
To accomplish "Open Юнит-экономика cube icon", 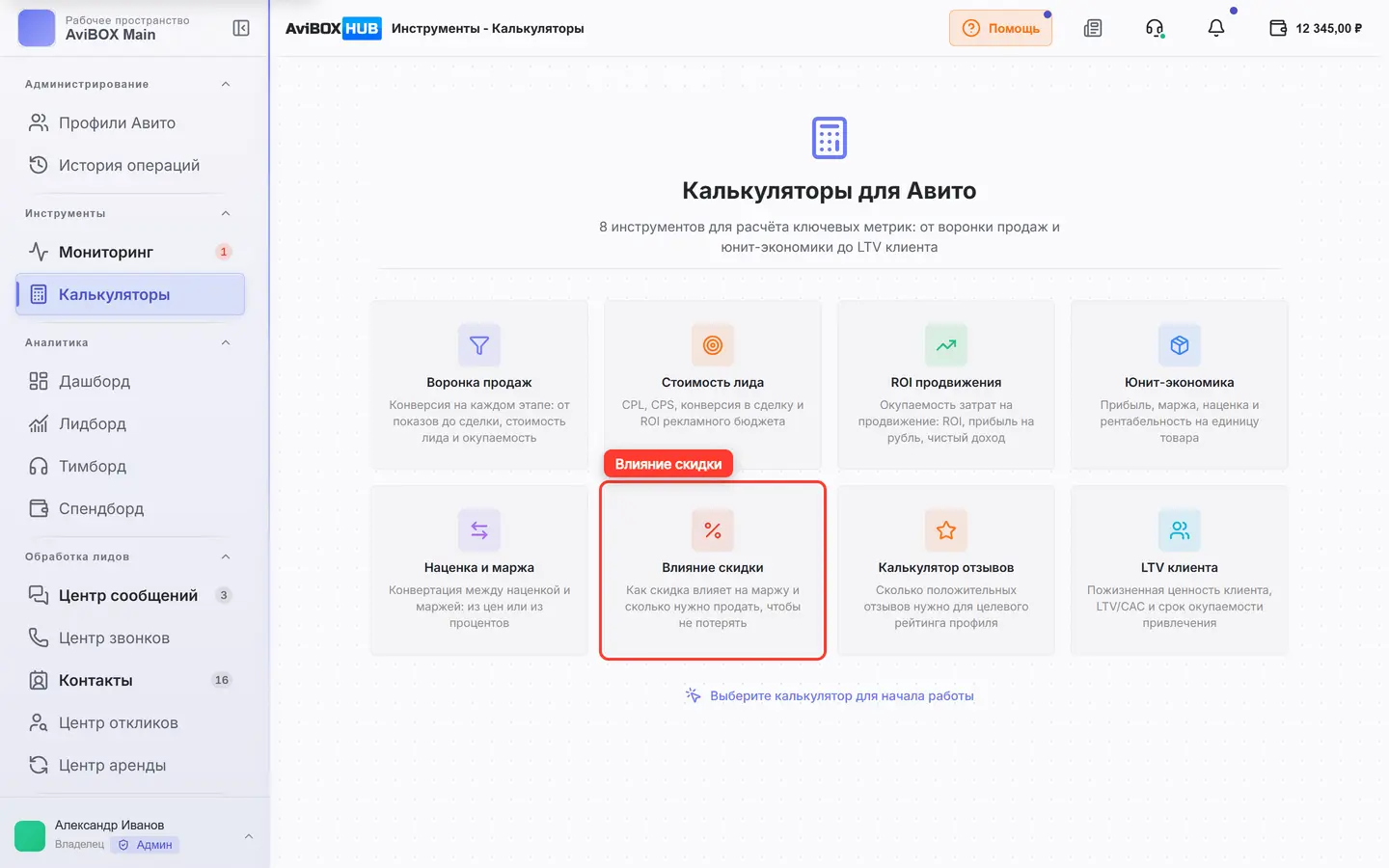I will [1180, 345].
